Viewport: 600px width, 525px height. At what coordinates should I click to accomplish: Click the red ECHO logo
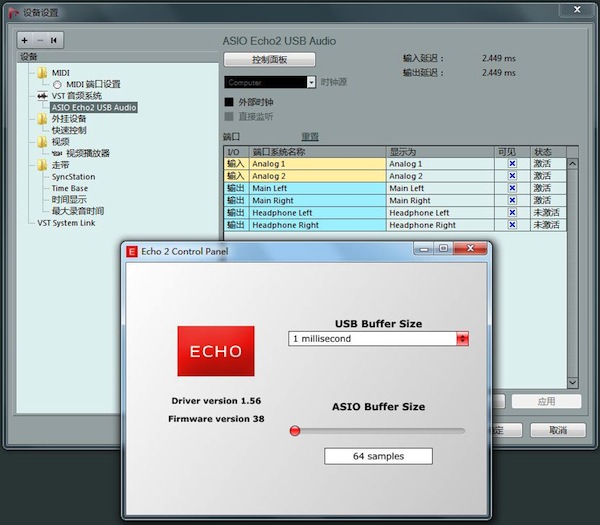pos(215,351)
